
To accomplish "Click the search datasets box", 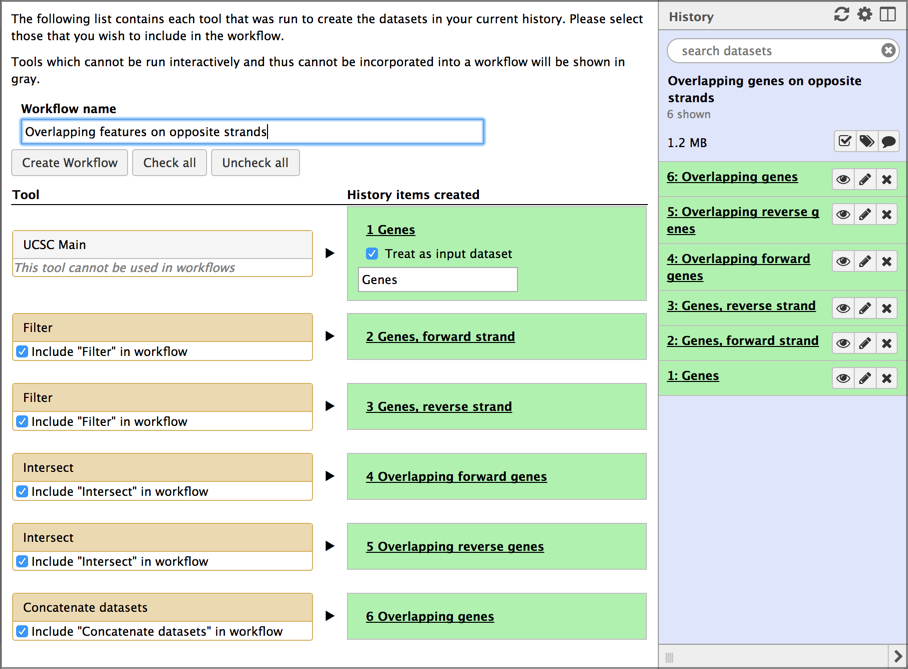I will (x=782, y=51).
